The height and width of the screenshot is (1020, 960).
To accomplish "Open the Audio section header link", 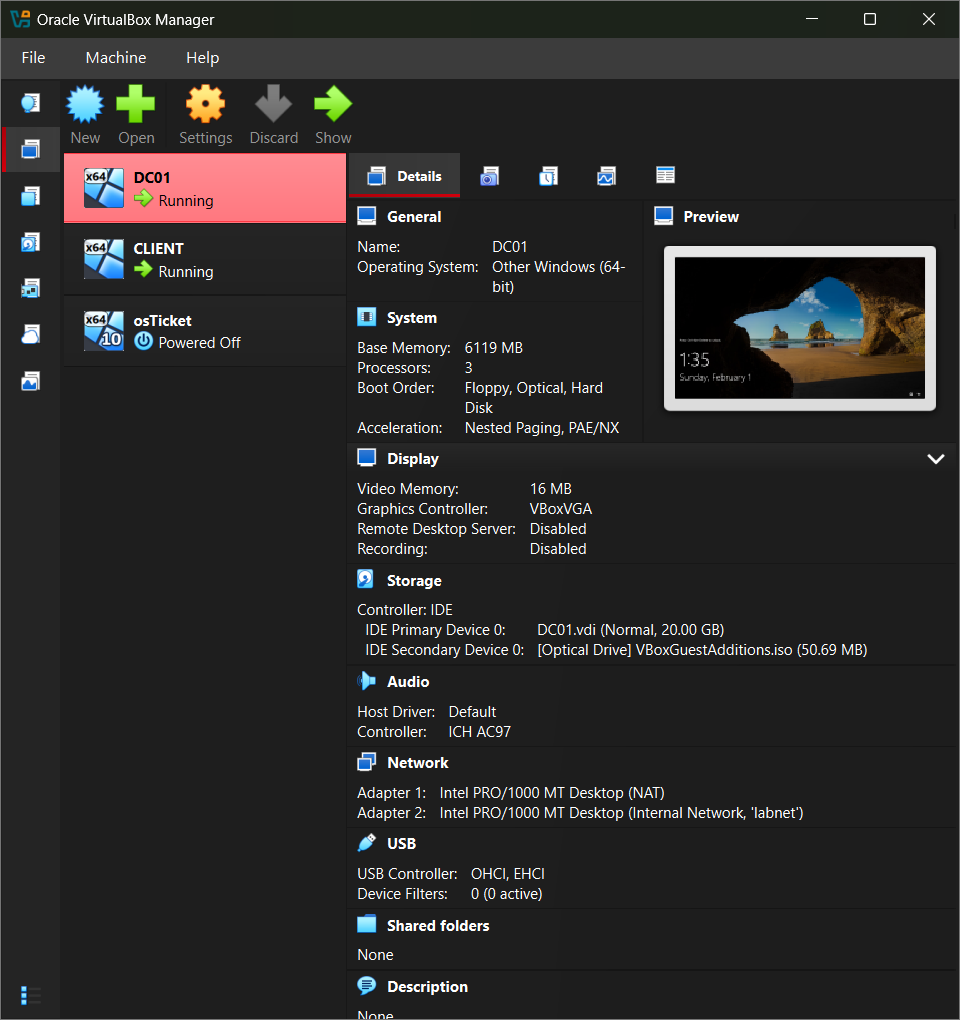I will [408, 682].
